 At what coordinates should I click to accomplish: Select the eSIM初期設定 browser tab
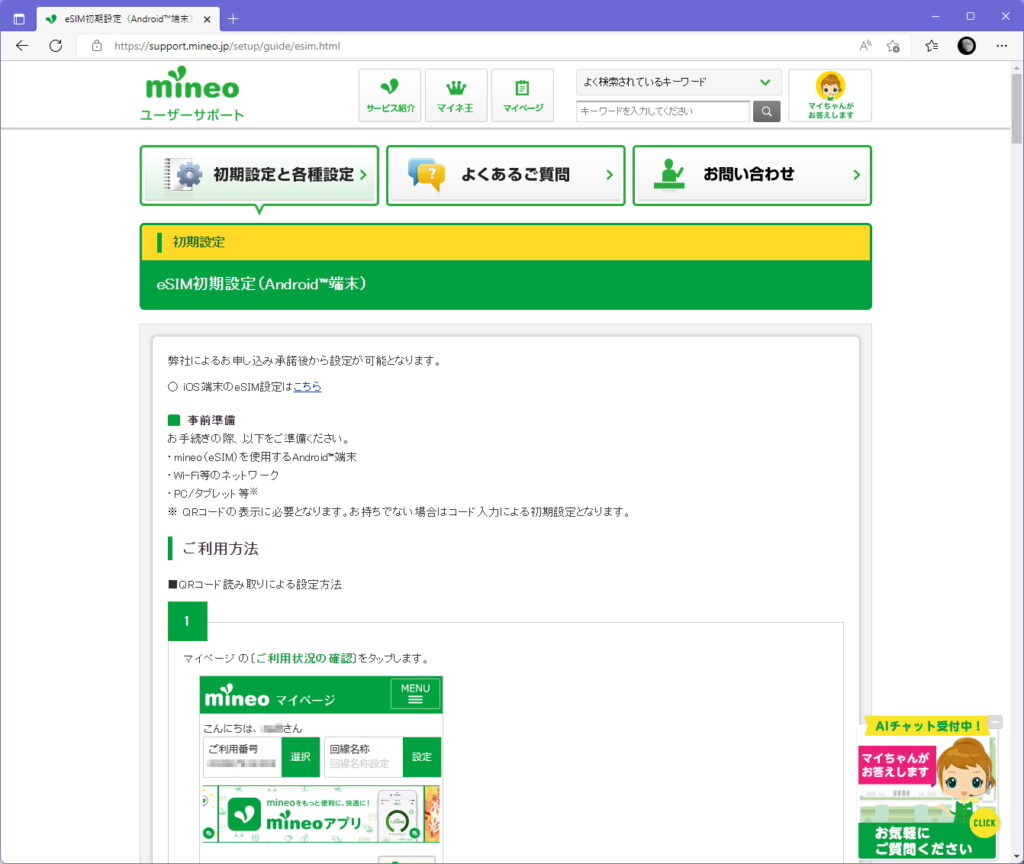click(x=127, y=19)
